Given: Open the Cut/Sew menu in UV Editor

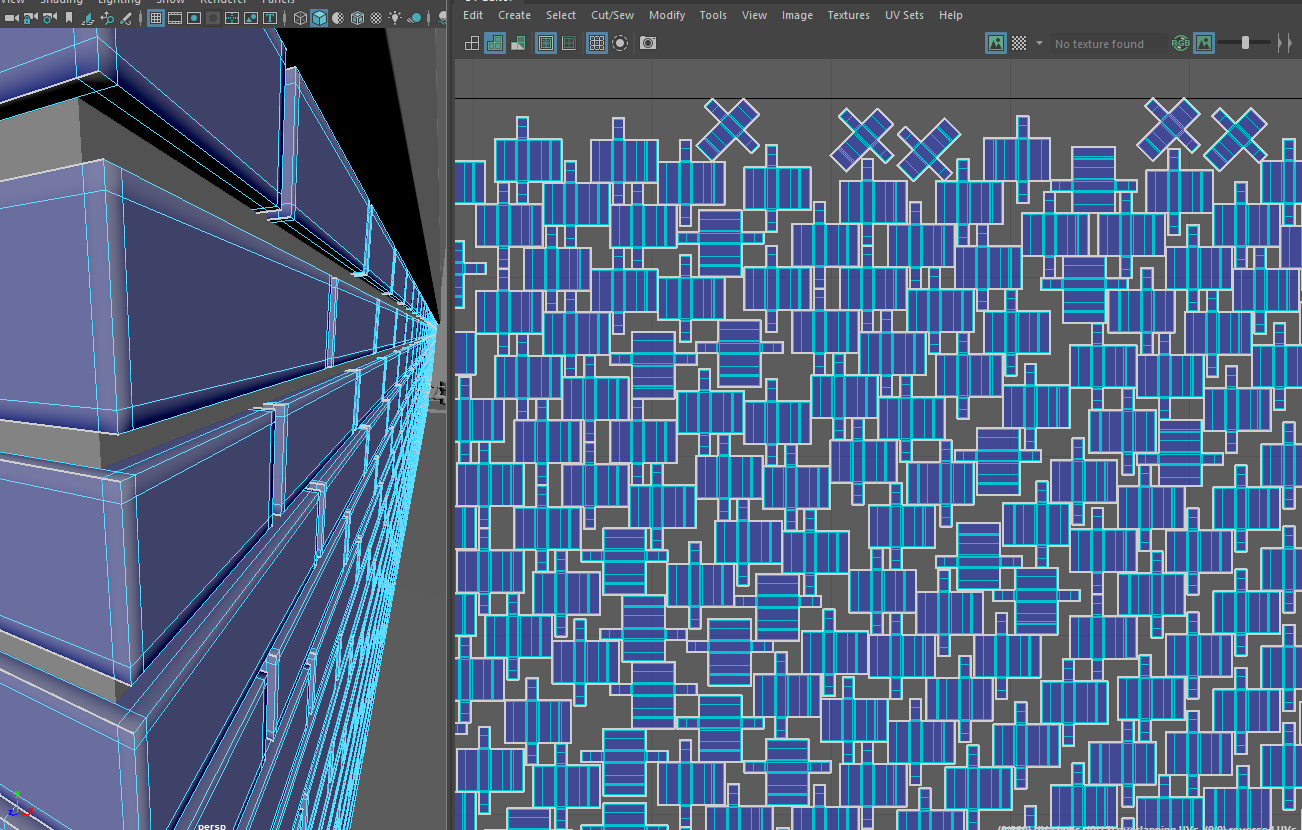Looking at the screenshot, I should click(x=612, y=15).
